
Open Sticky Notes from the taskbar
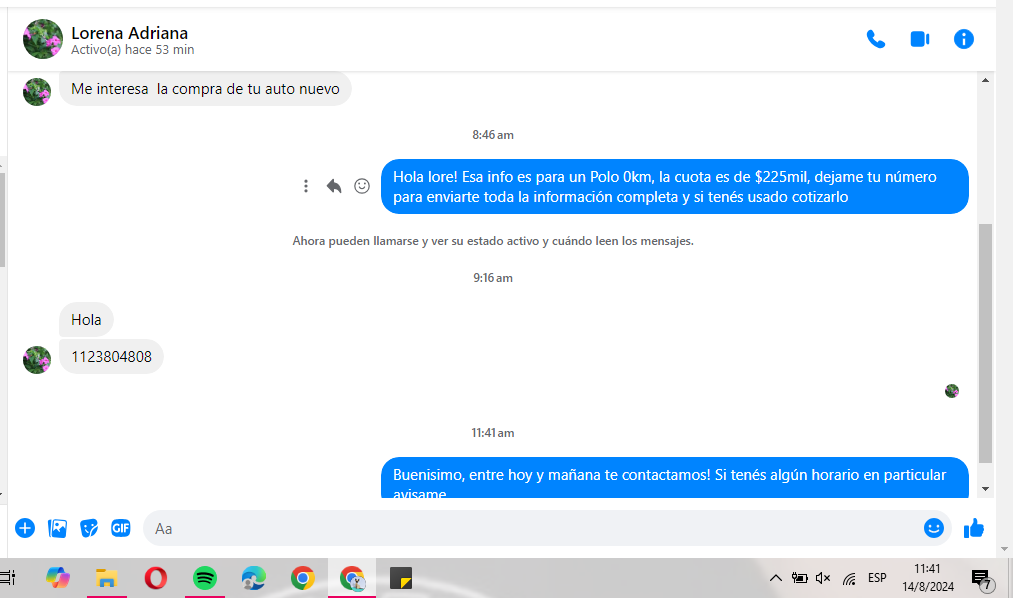pos(401,578)
